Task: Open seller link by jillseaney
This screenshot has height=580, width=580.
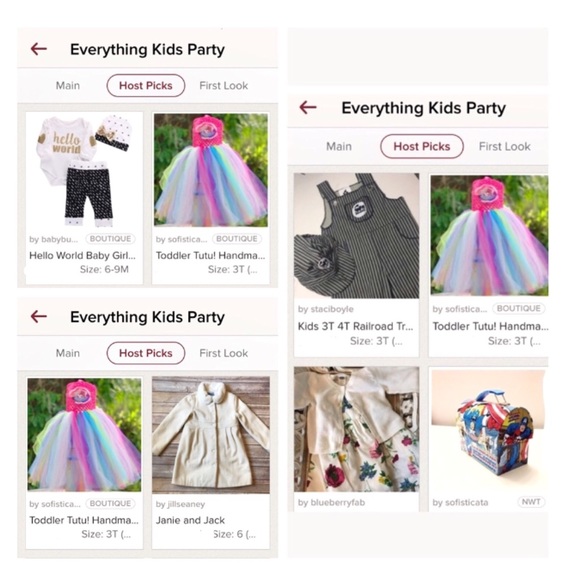Action: (x=180, y=504)
